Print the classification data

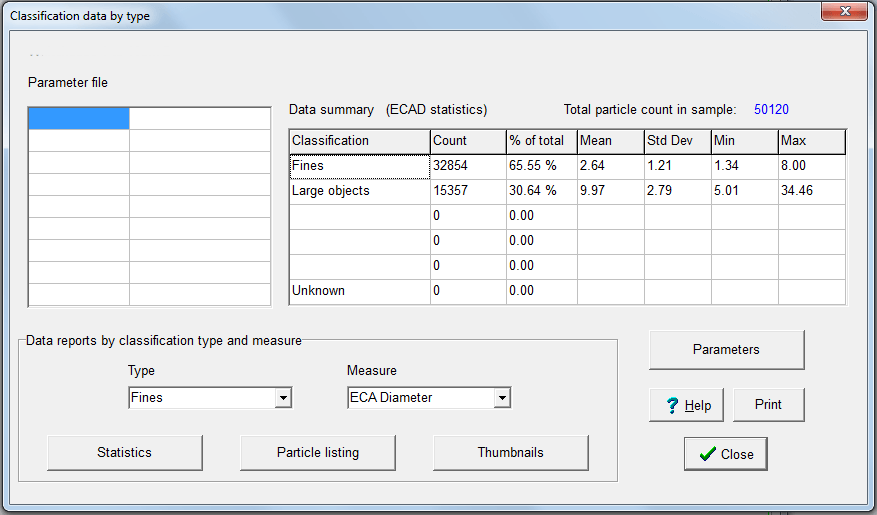point(768,405)
